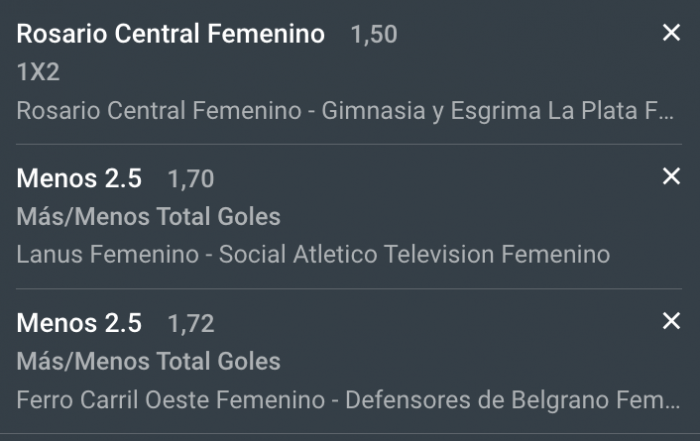Click Más/Menos Total Goles above Ferro match
Screen dimensions: 700x441
coord(148,361)
